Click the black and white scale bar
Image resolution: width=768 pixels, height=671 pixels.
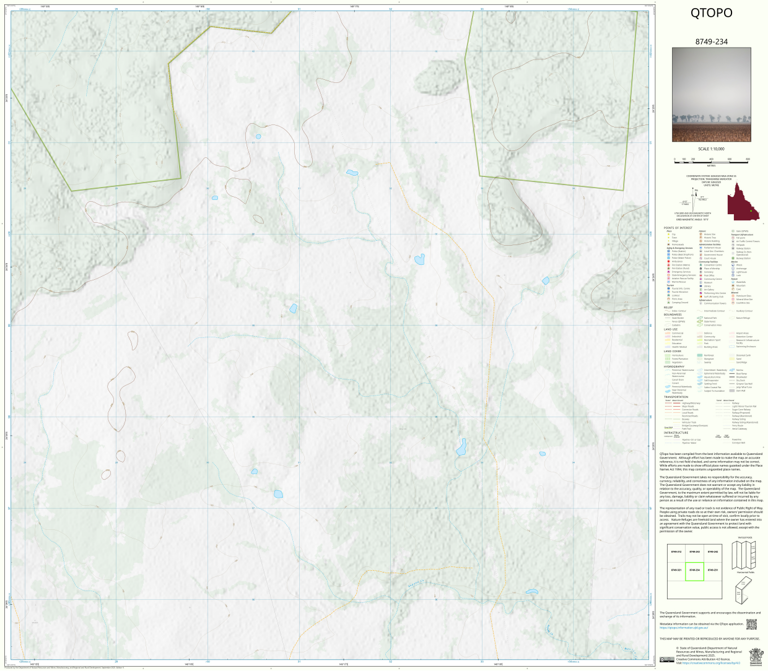click(712, 161)
